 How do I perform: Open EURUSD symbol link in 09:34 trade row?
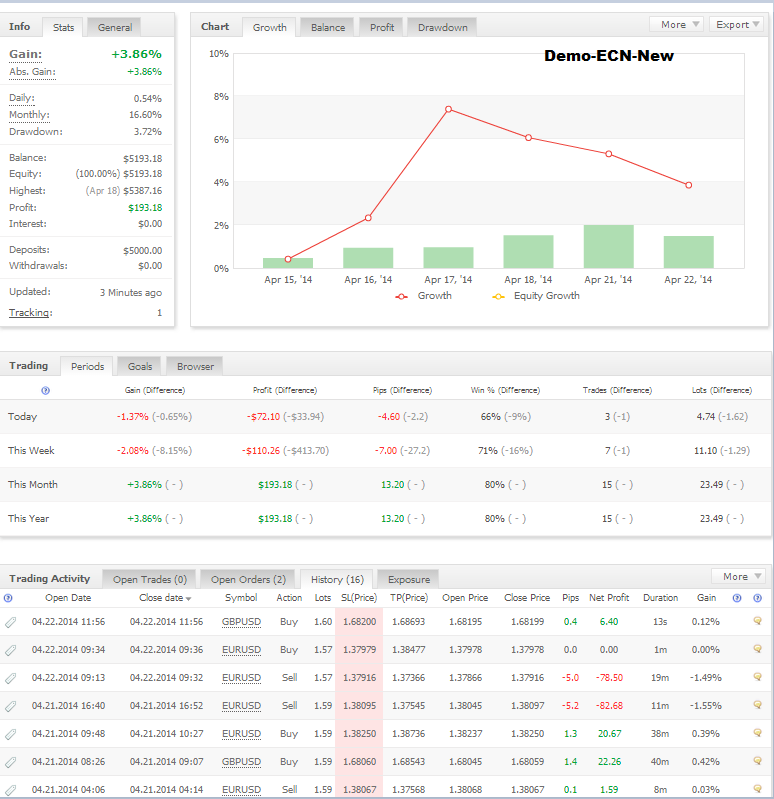click(242, 650)
